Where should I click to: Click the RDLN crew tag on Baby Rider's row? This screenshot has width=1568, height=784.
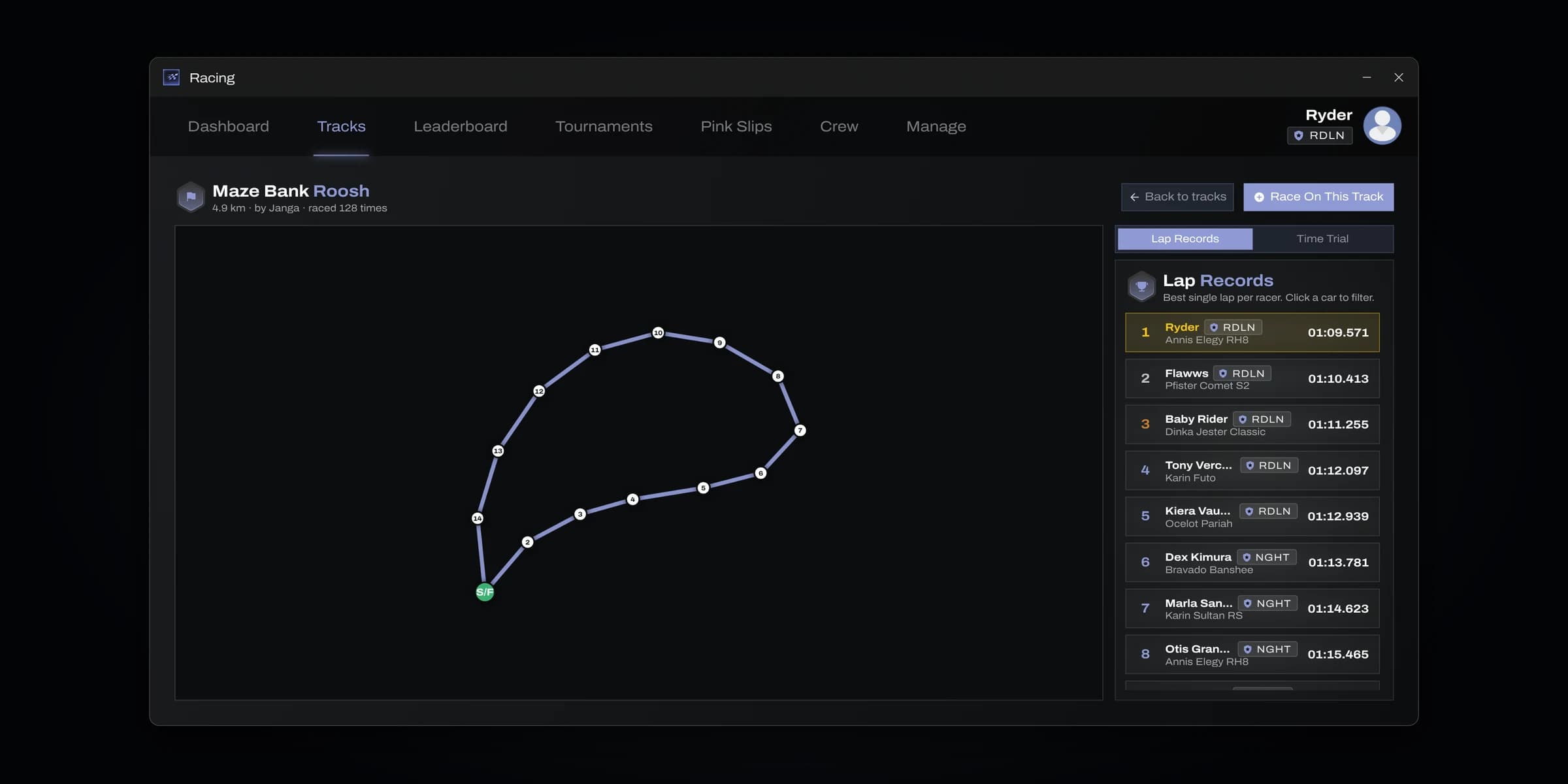[1262, 419]
